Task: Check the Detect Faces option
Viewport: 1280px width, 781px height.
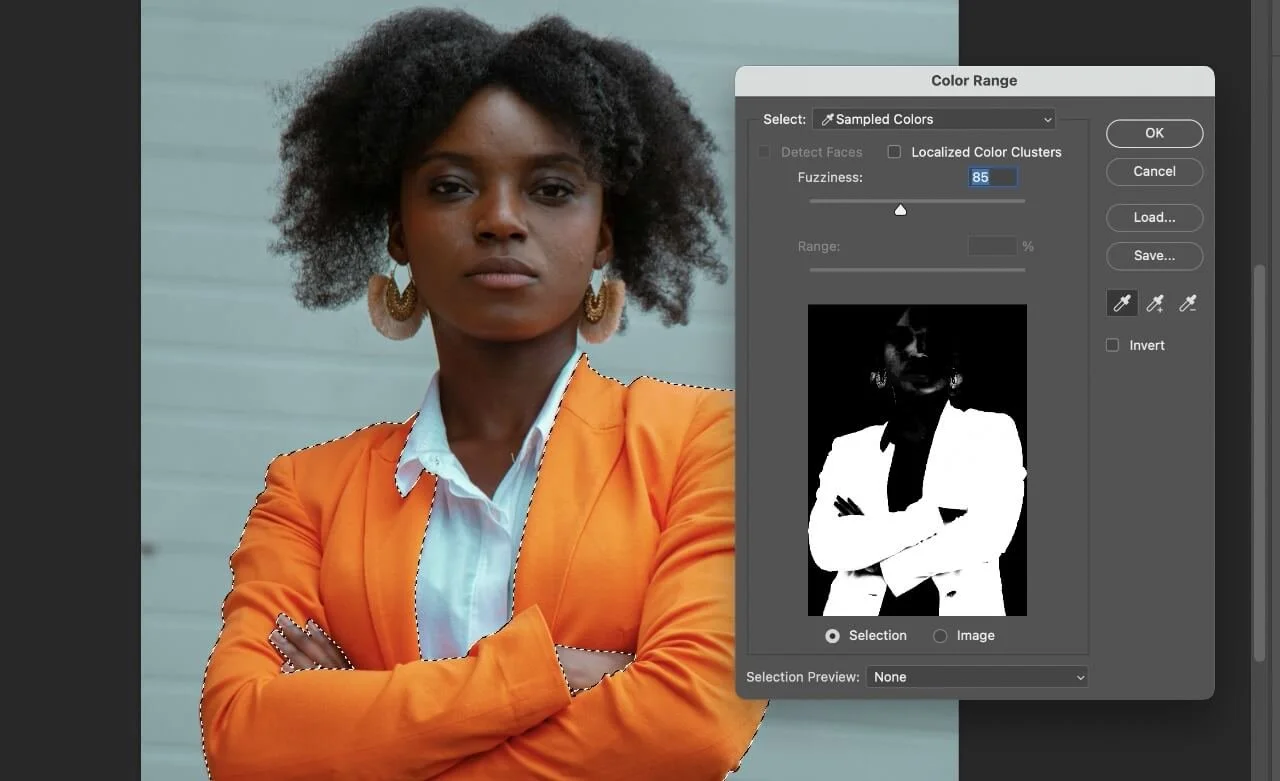Action: click(764, 152)
